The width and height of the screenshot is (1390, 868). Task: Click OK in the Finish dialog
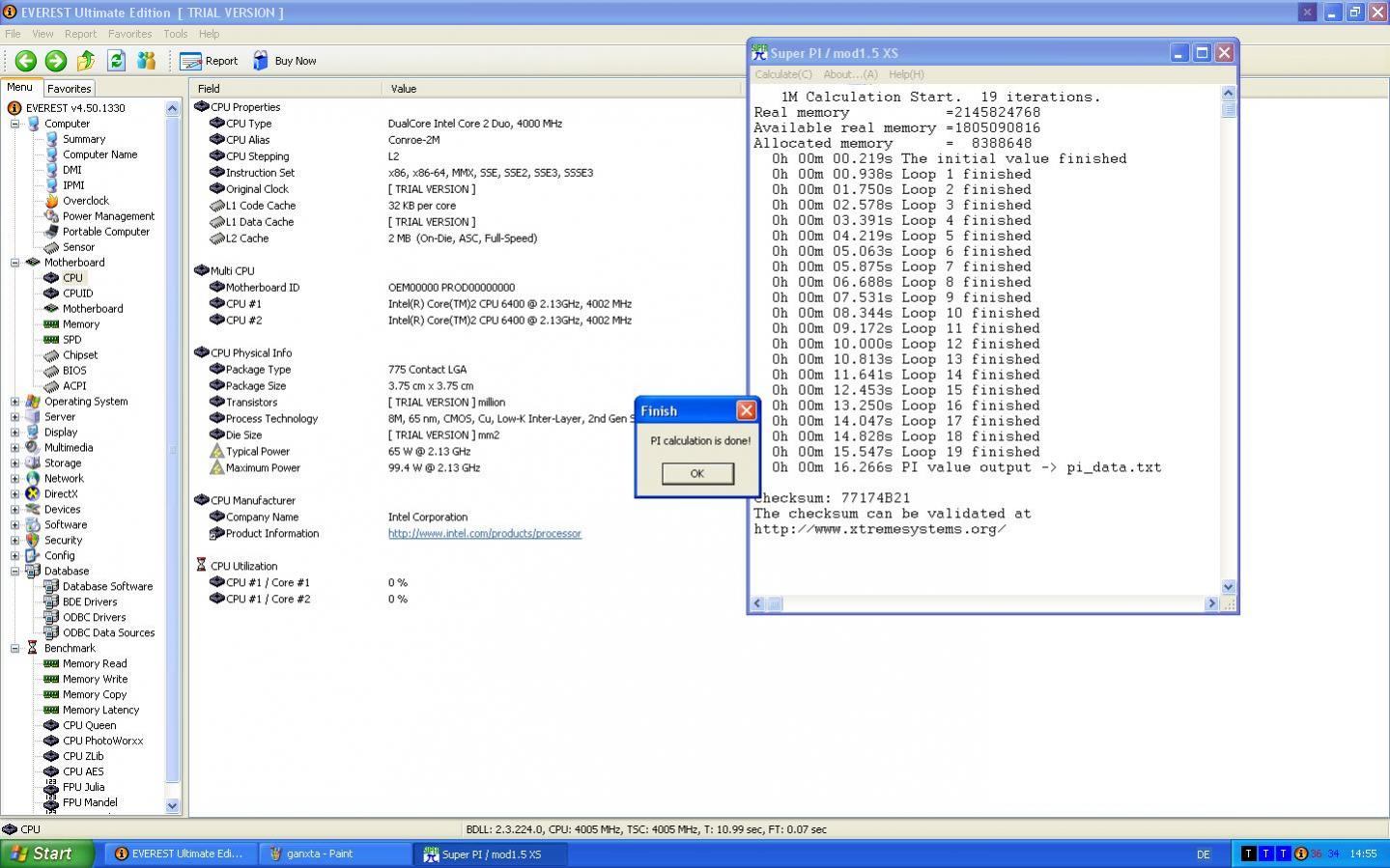[x=697, y=473]
